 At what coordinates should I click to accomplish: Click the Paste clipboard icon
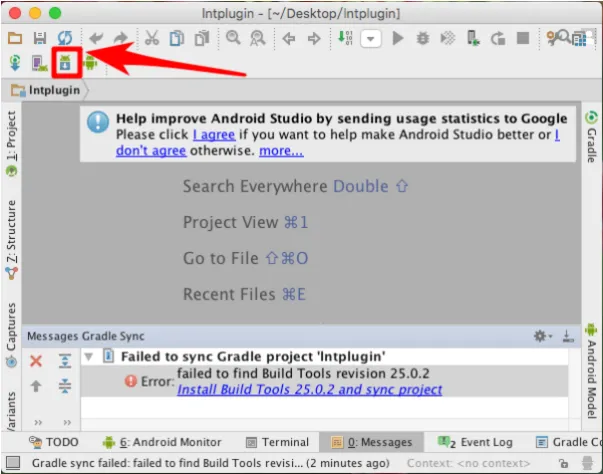[202, 38]
